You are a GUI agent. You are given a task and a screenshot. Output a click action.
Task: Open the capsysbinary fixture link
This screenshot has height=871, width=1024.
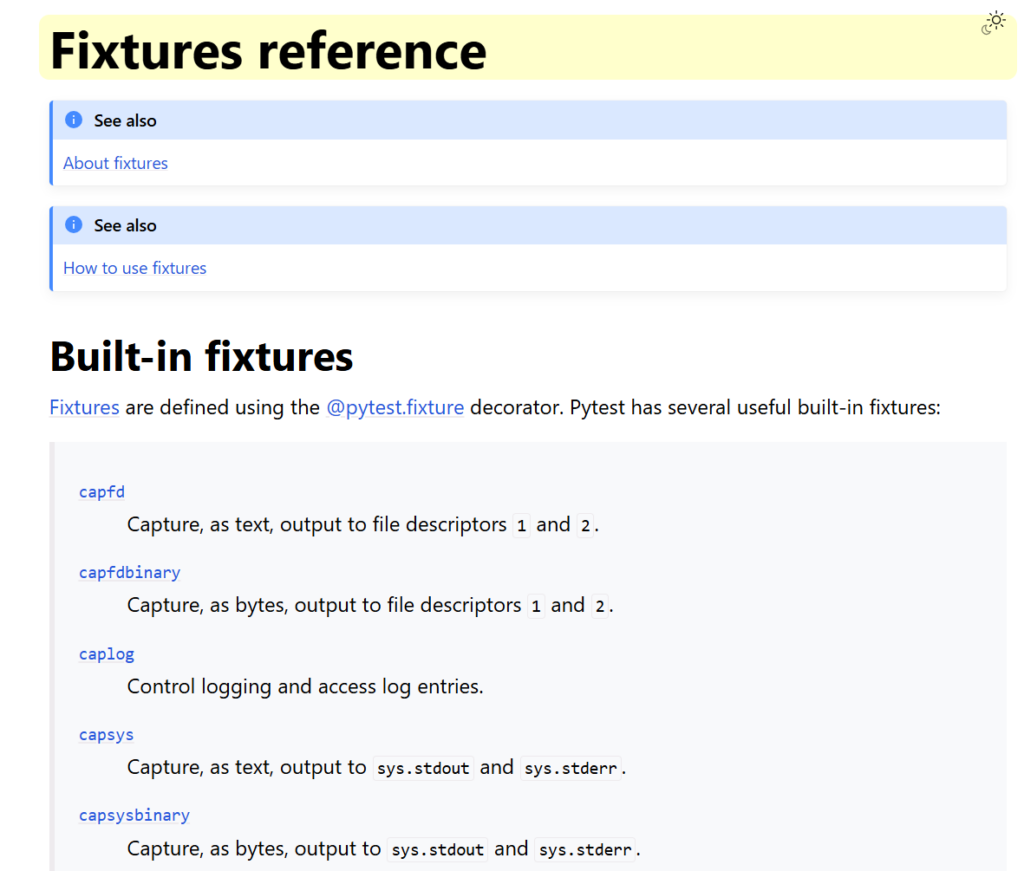coord(134,816)
